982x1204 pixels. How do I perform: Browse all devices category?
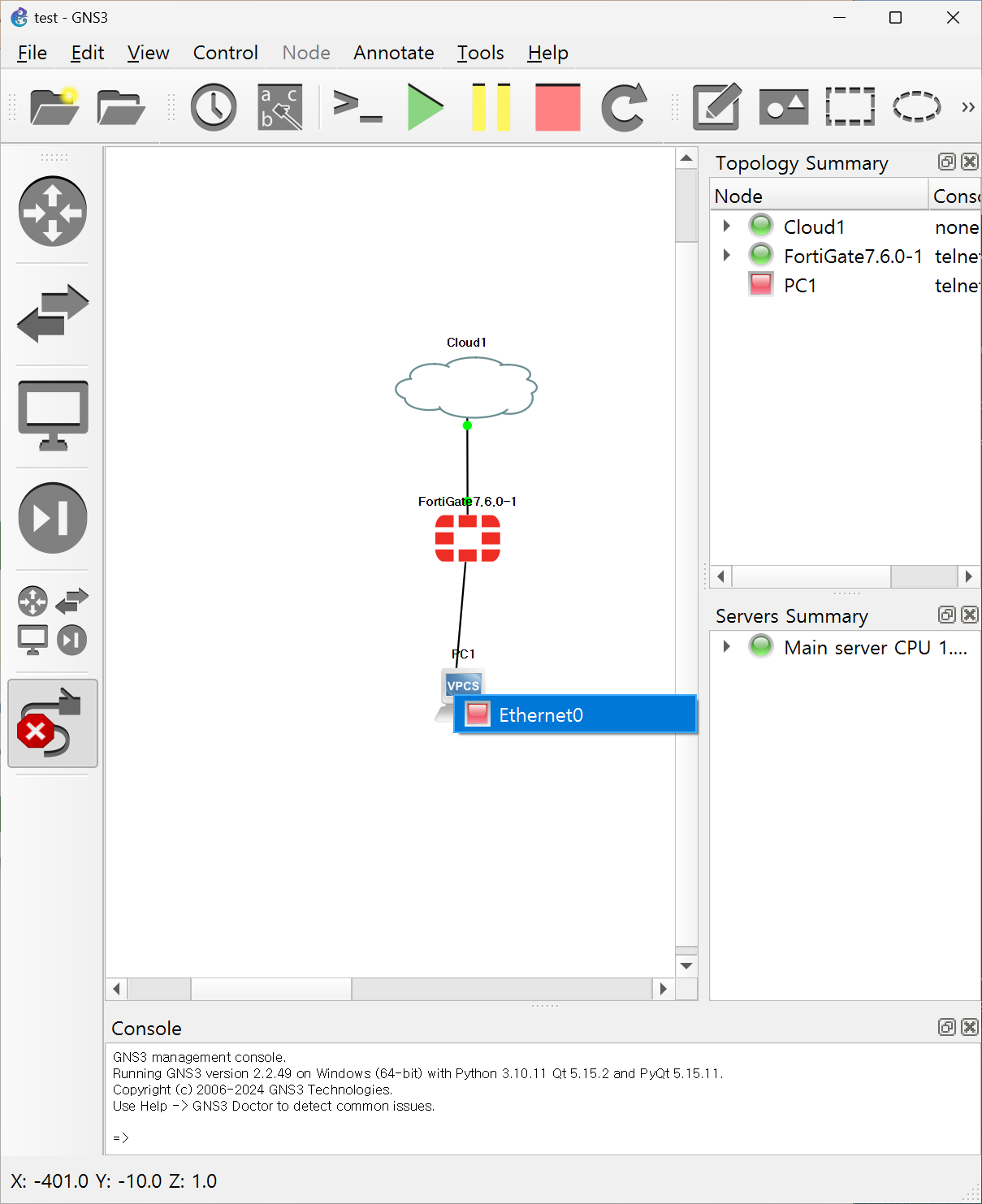[53, 620]
